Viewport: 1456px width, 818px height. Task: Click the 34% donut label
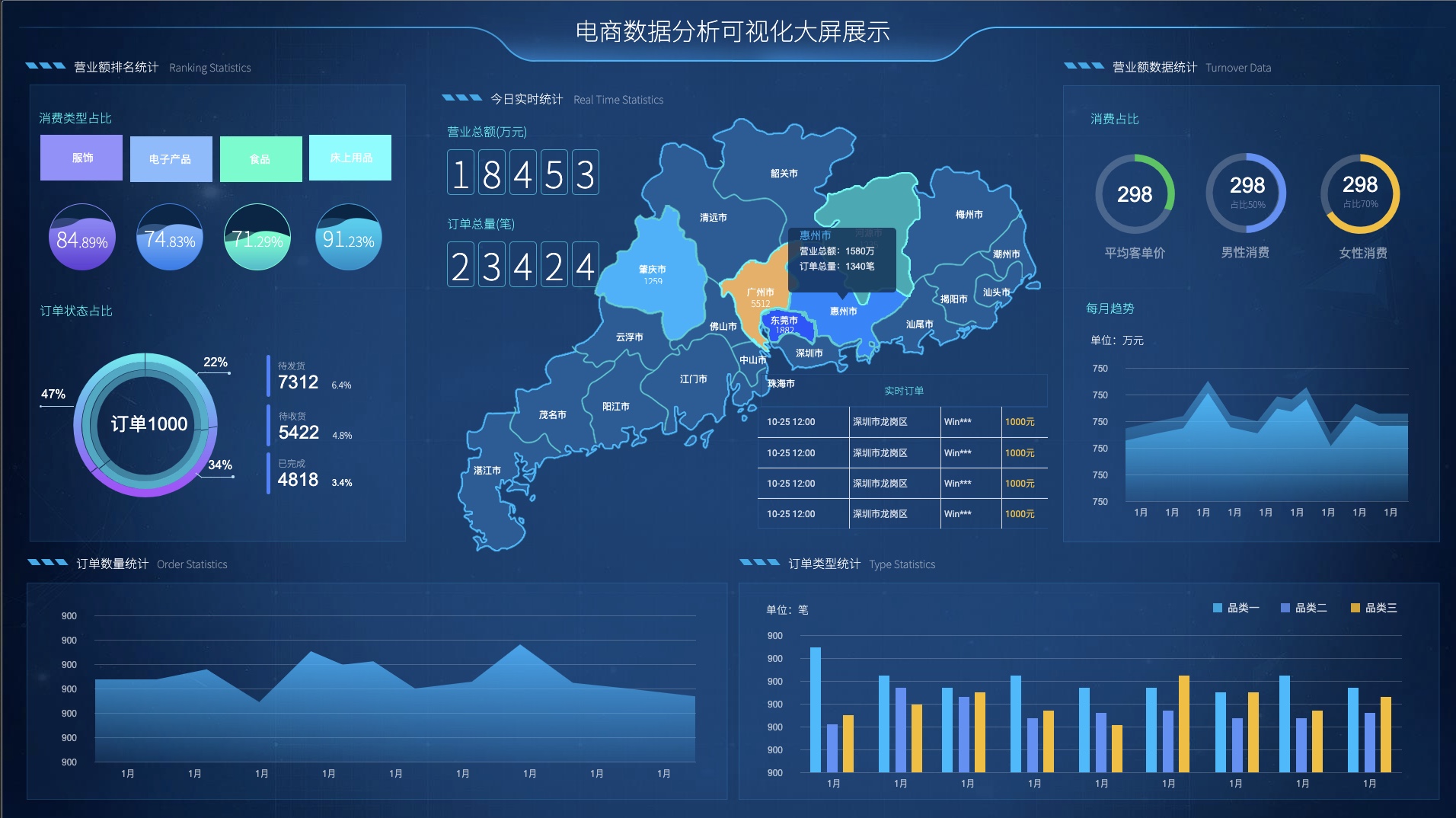click(x=220, y=465)
